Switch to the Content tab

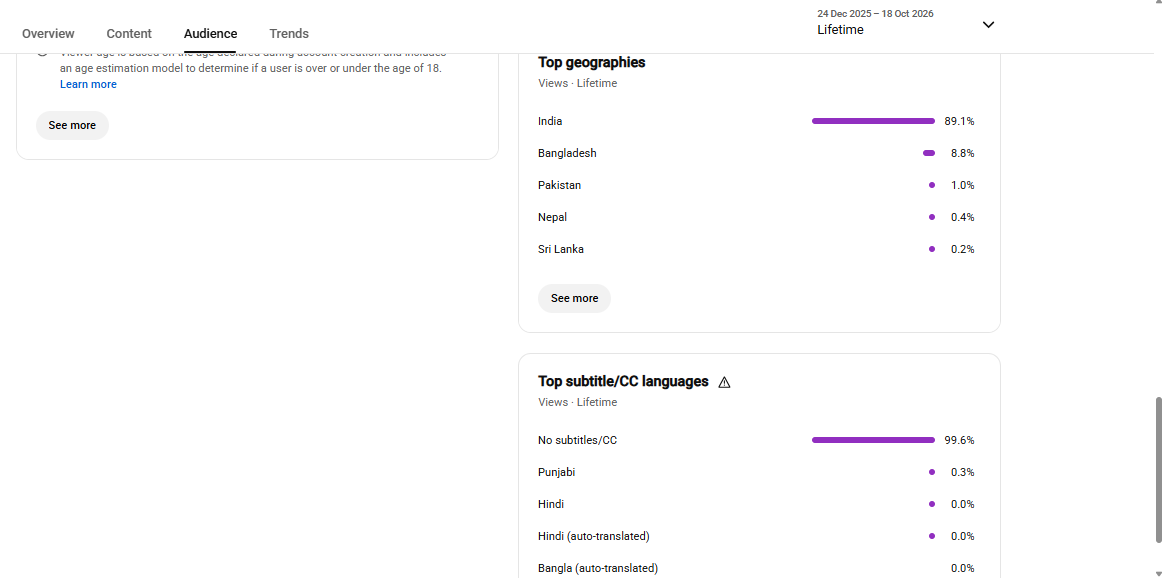pyautogui.click(x=129, y=33)
